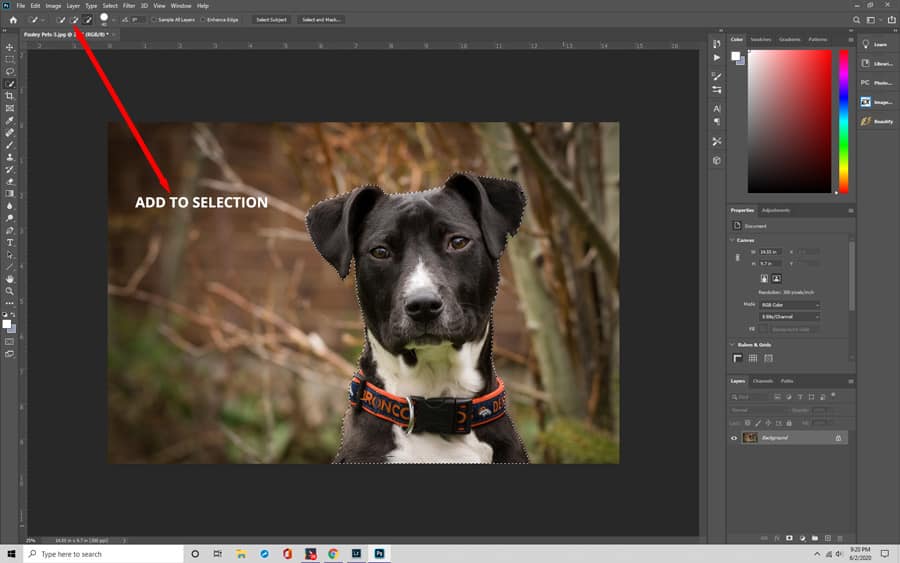Viewport: 900px width, 563px height.
Task: Enable the Enhance Edge checkbox
Action: click(x=203, y=20)
